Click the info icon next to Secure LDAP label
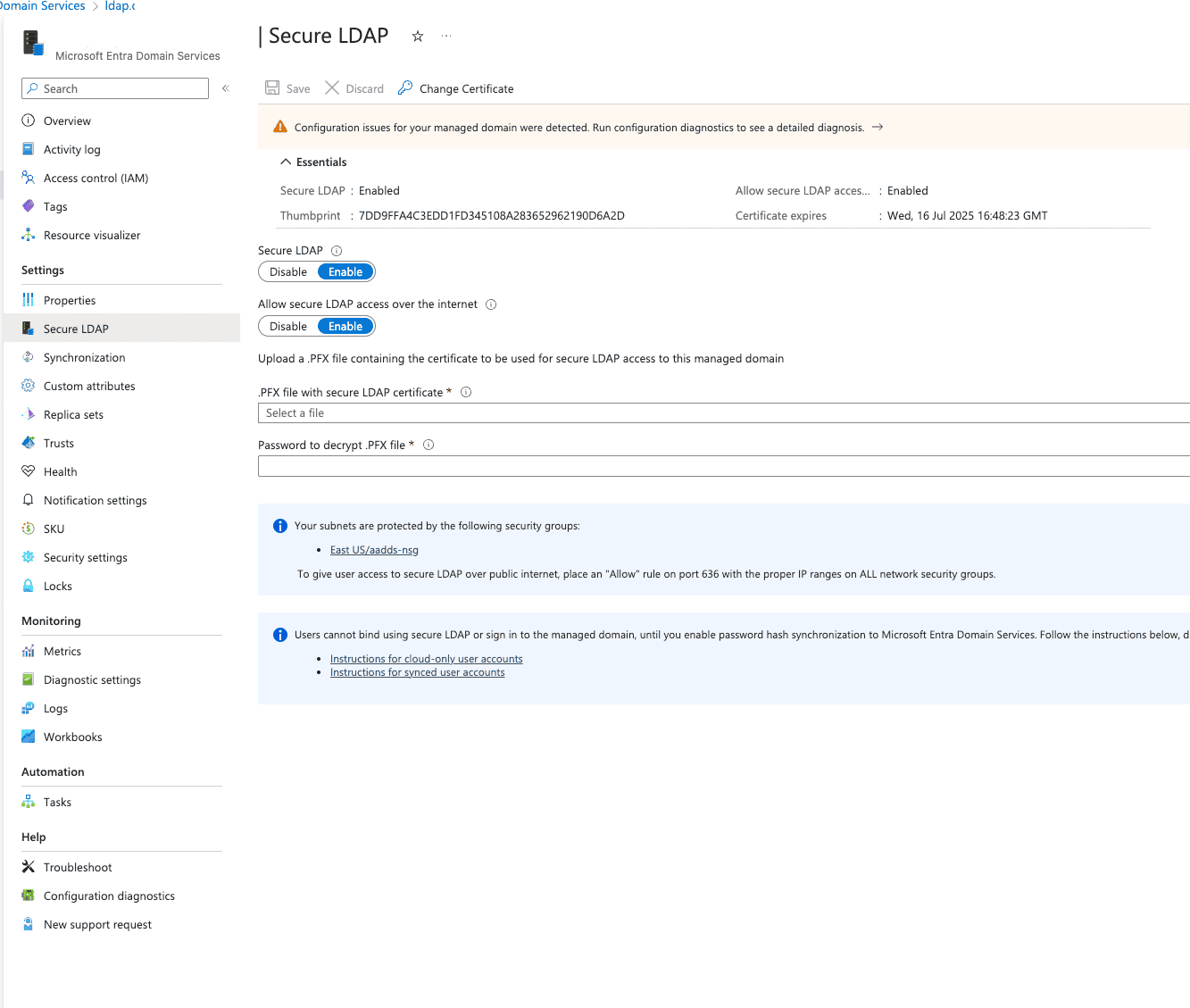The image size is (1190, 1008). point(337,251)
